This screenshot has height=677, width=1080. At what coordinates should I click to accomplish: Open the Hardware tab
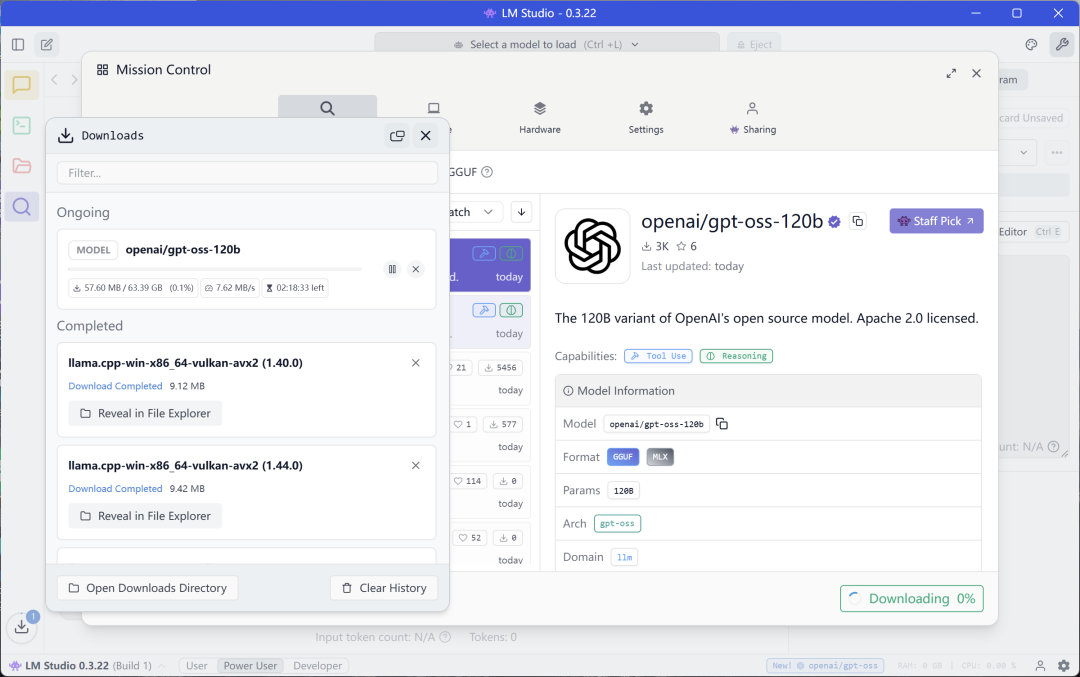pos(539,118)
